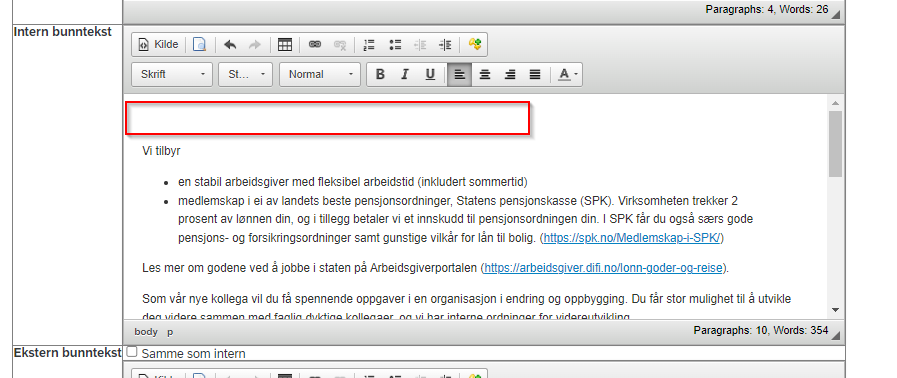Select the body element in the path bar
The width and height of the screenshot is (897, 378).
pos(146,332)
